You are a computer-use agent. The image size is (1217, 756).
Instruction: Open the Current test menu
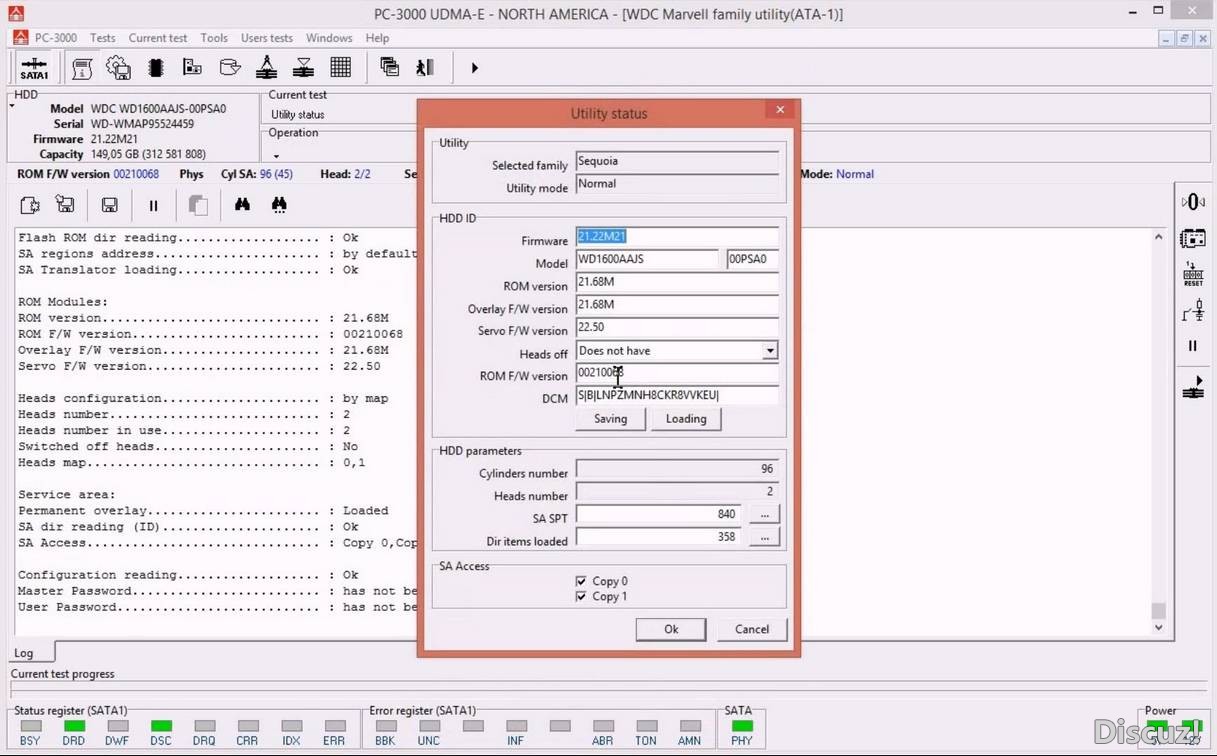click(x=158, y=38)
